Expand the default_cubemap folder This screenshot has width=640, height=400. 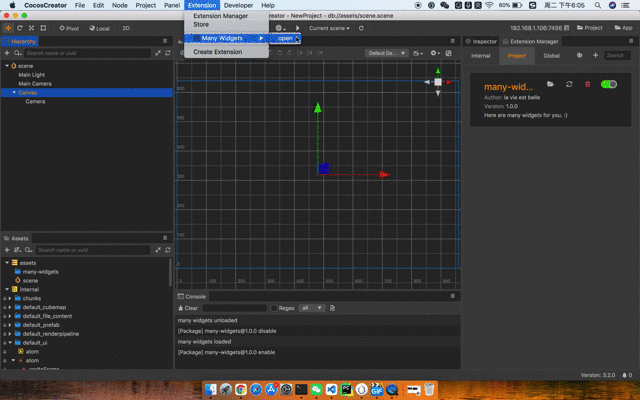point(10,307)
